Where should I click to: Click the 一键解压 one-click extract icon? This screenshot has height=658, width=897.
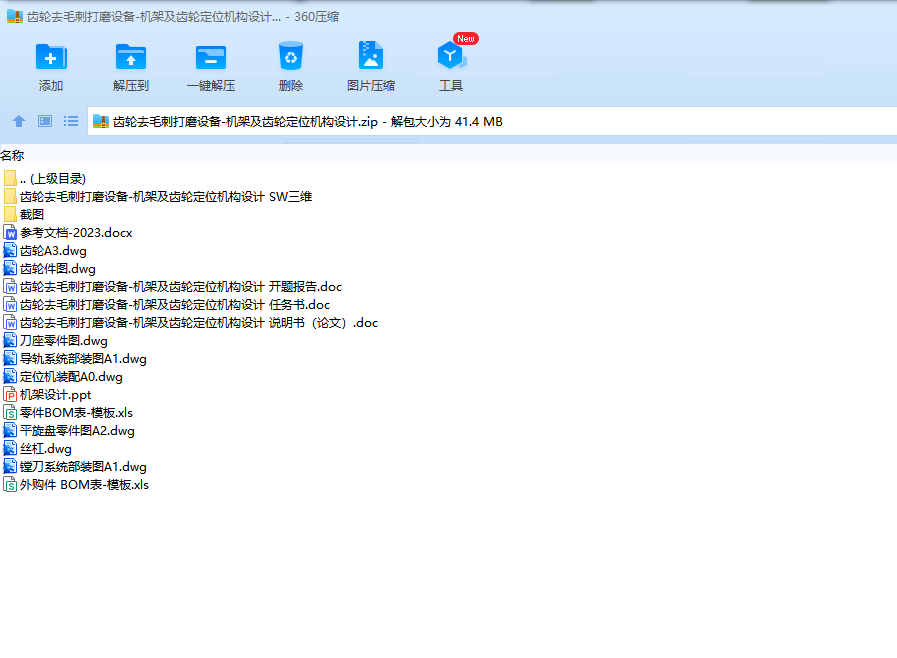tap(211, 57)
